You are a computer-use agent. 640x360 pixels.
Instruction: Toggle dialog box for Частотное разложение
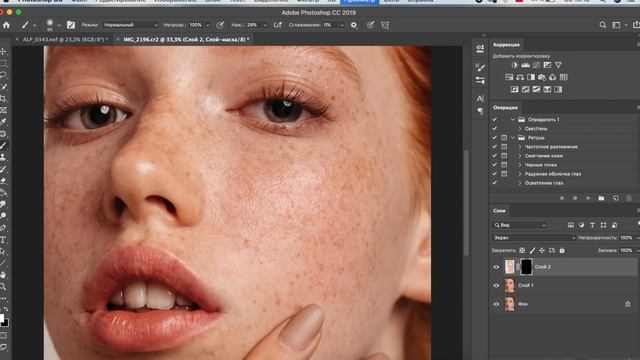click(504, 147)
